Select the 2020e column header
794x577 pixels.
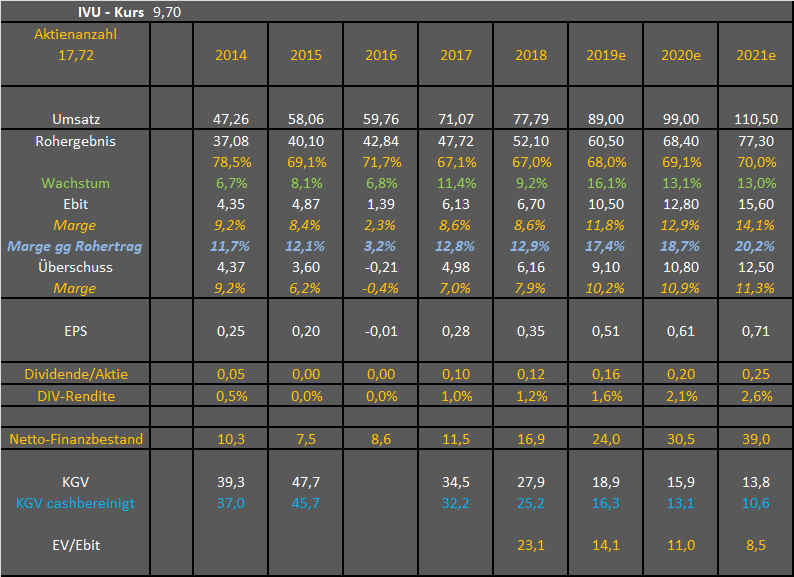click(x=681, y=55)
